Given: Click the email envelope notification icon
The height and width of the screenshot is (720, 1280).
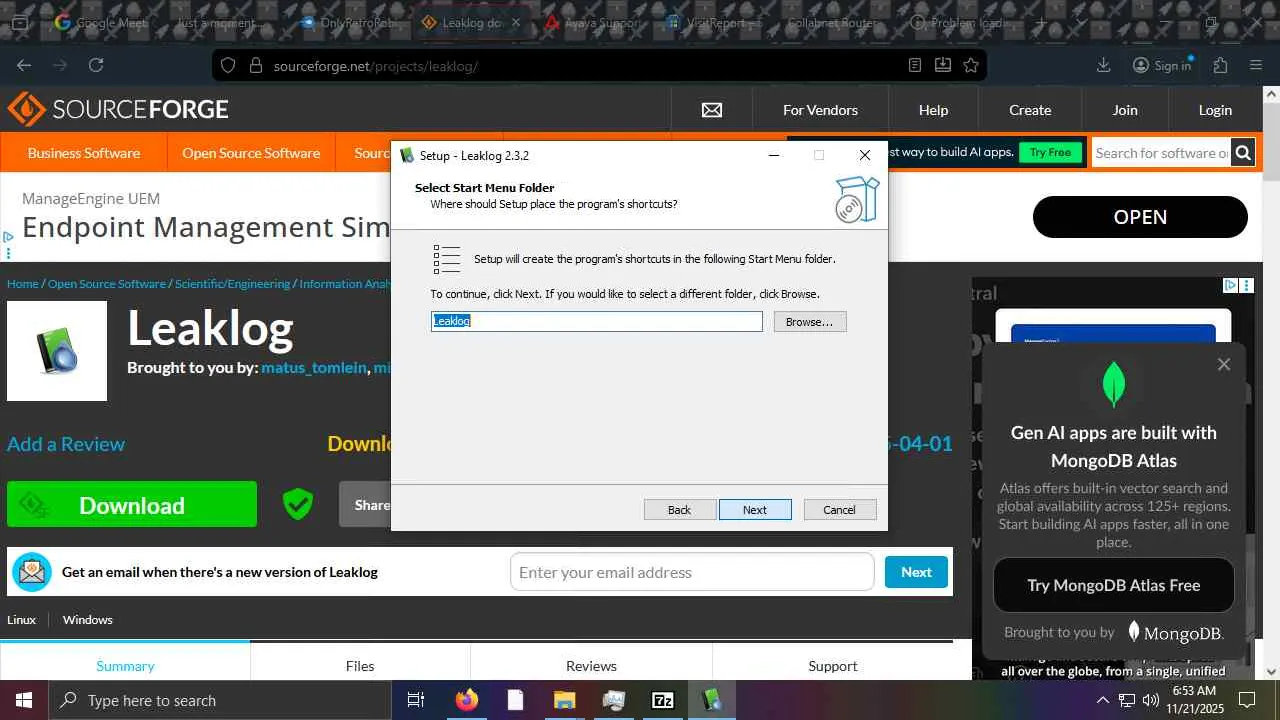Looking at the screenshot, I should [x=32, y=572].
